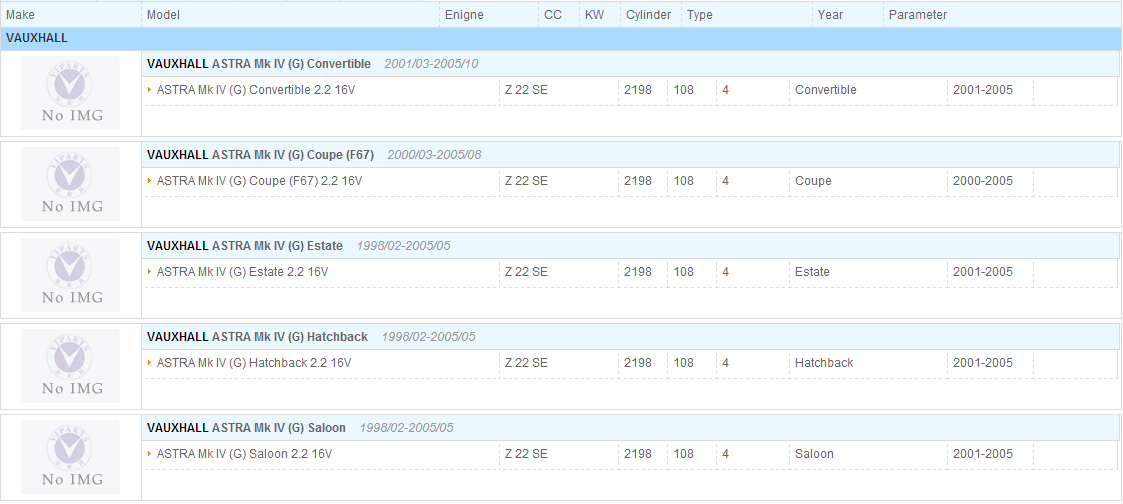Open the Coupe (F67) No IMG thumbnail
Screen dimensions: 1123x504
click(x=70, y=184)
